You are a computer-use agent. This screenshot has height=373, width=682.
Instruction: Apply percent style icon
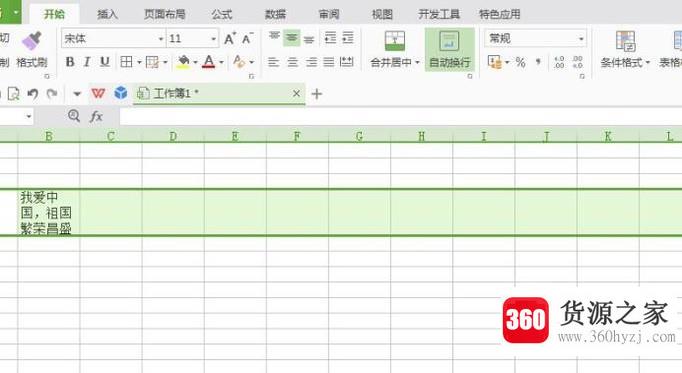[521, 63]
